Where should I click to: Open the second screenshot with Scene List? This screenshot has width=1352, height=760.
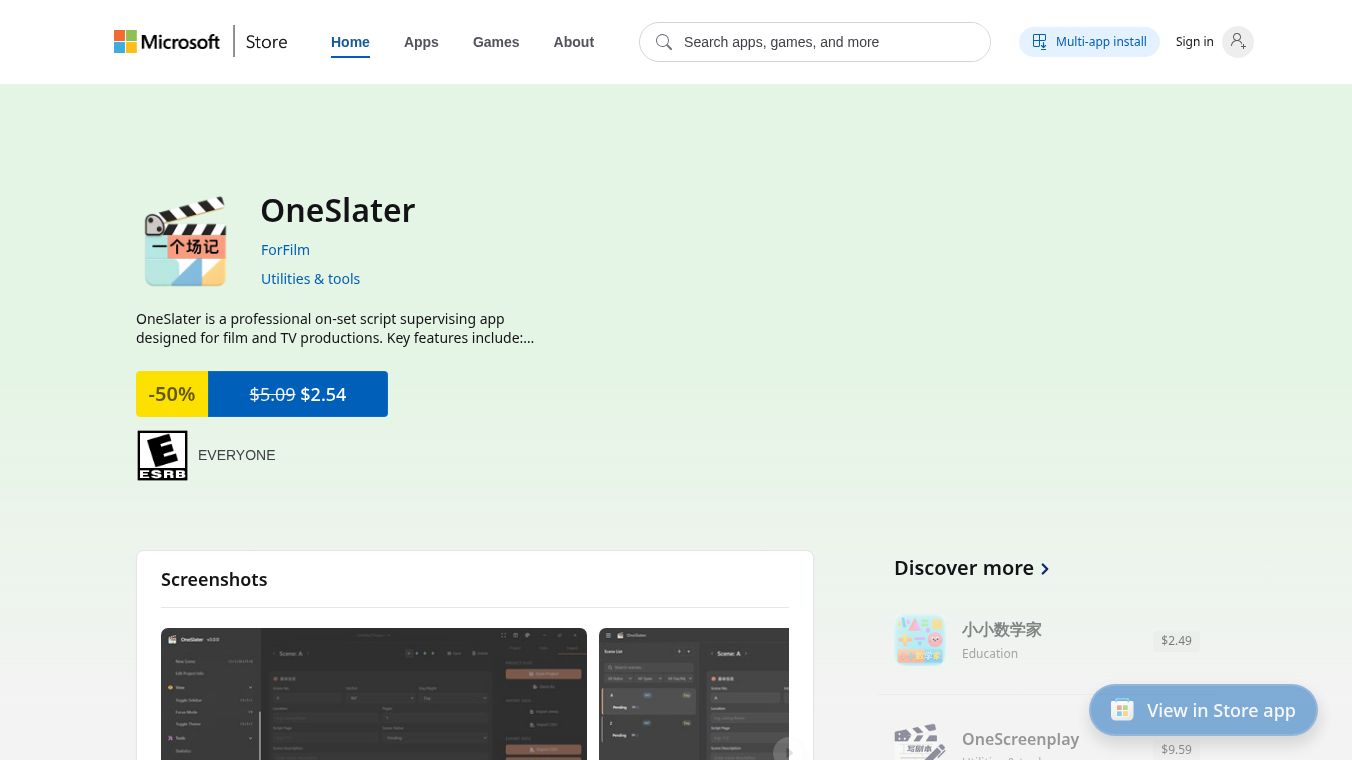pos(694,694)
